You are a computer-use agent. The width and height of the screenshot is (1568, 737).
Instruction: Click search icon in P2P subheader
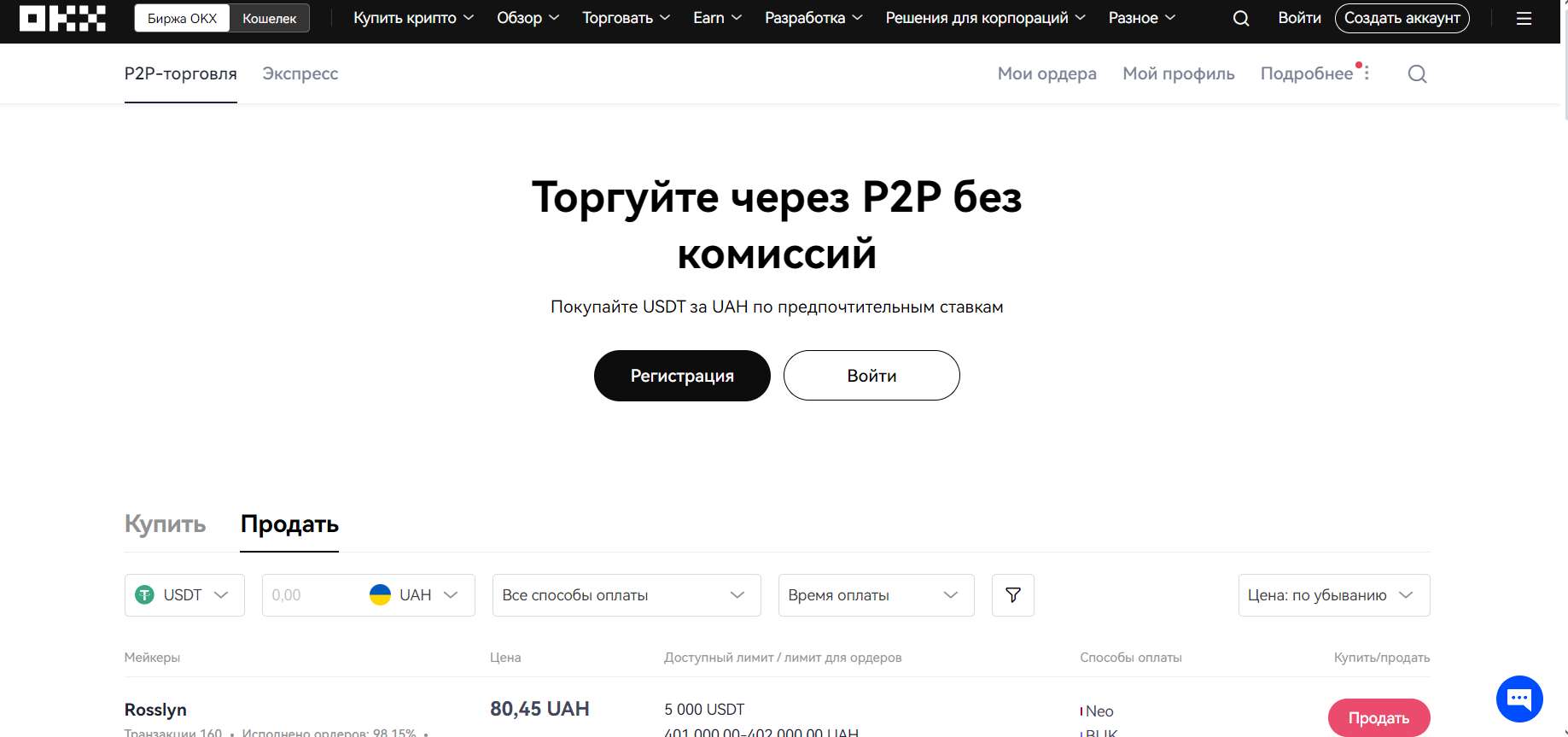pyautogui.click(x=1417, y=74)
